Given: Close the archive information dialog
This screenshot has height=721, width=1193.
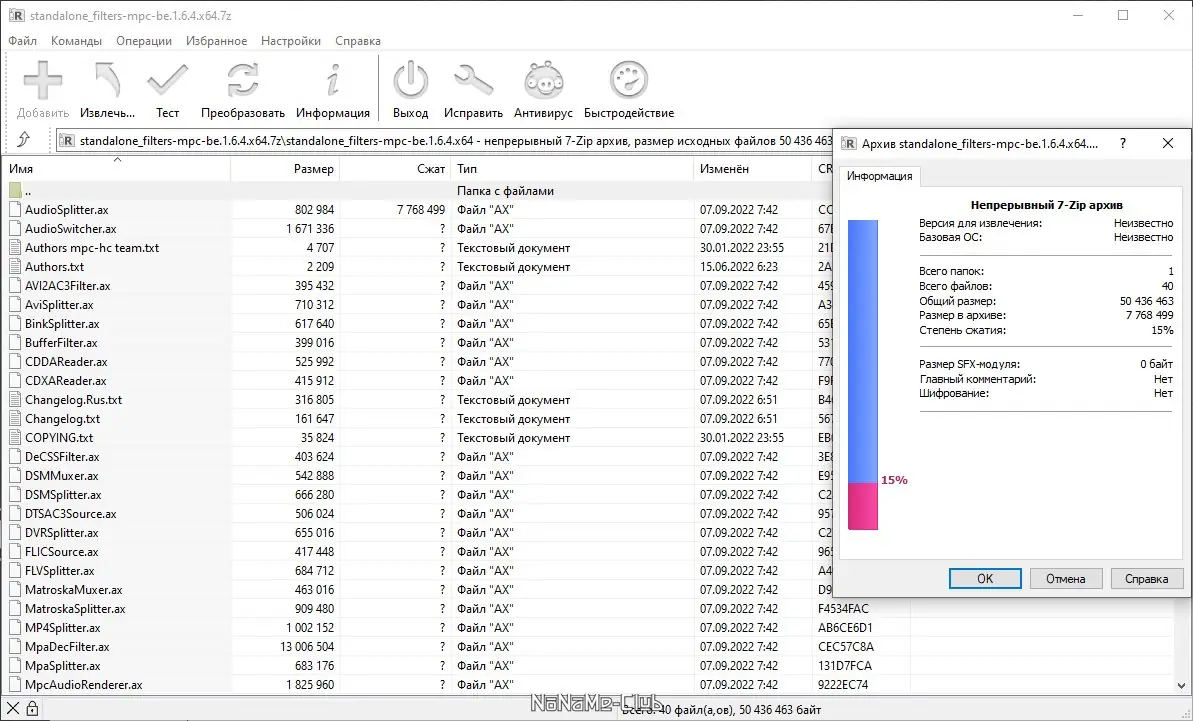Looking at the screenshot, I should click(1168, 143).
